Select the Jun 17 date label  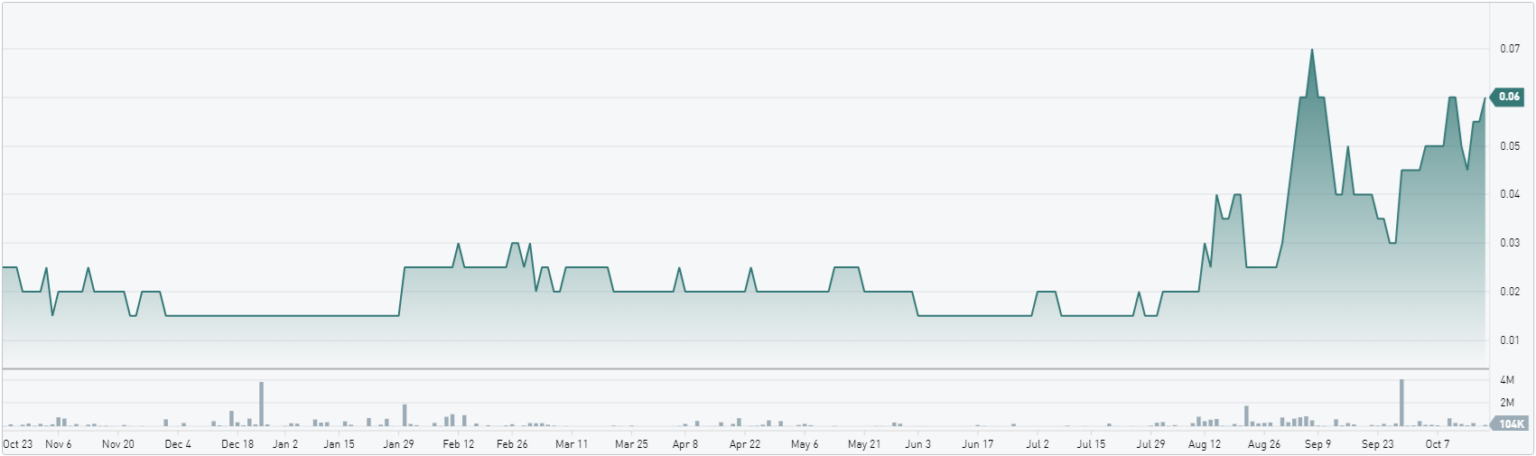pyautogui.click(x=977, y=442)
